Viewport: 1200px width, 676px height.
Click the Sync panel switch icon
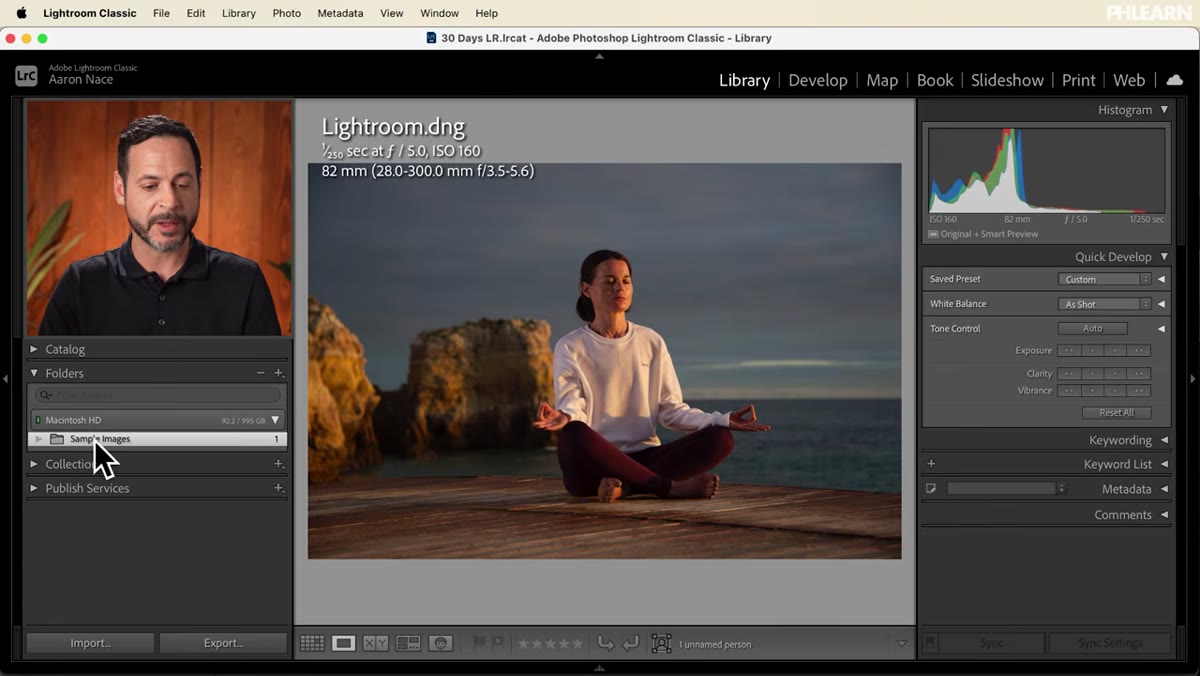pos(930,643)
